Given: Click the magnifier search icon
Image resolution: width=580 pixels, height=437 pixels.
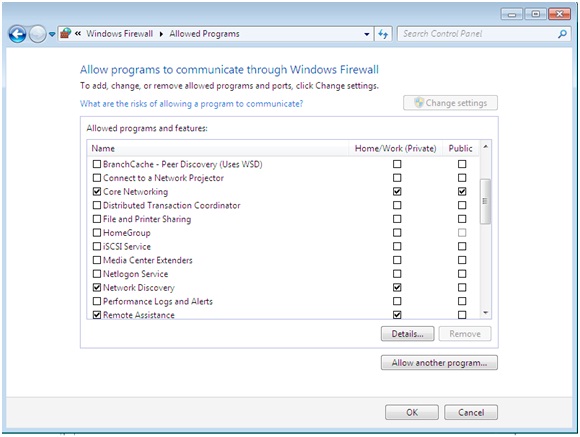Looking at the screenshot, I should tap(562, 34).
